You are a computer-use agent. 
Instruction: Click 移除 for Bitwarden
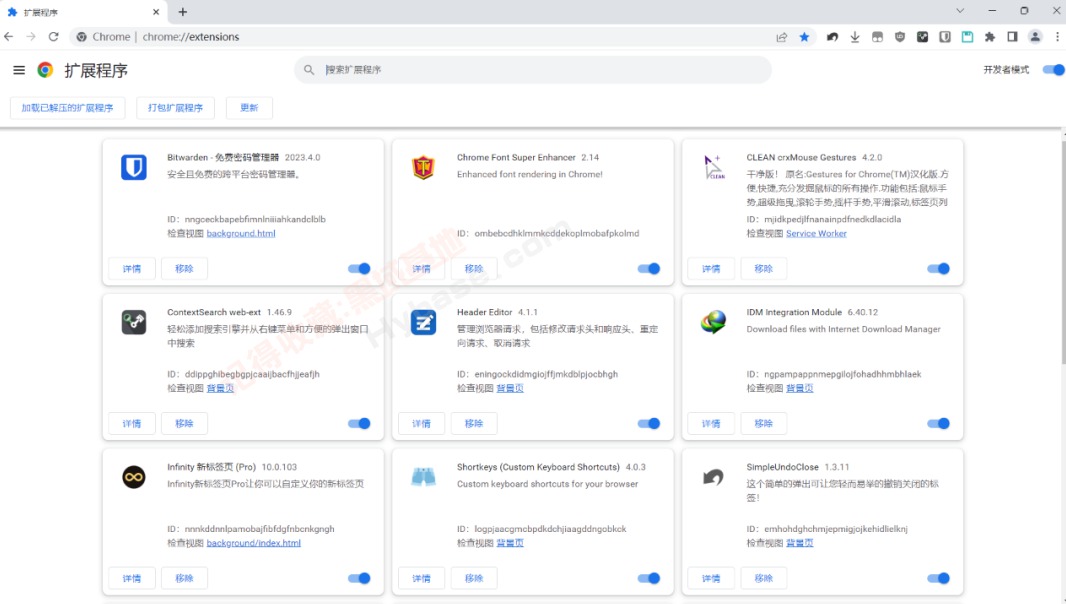(x=184, y=269)
